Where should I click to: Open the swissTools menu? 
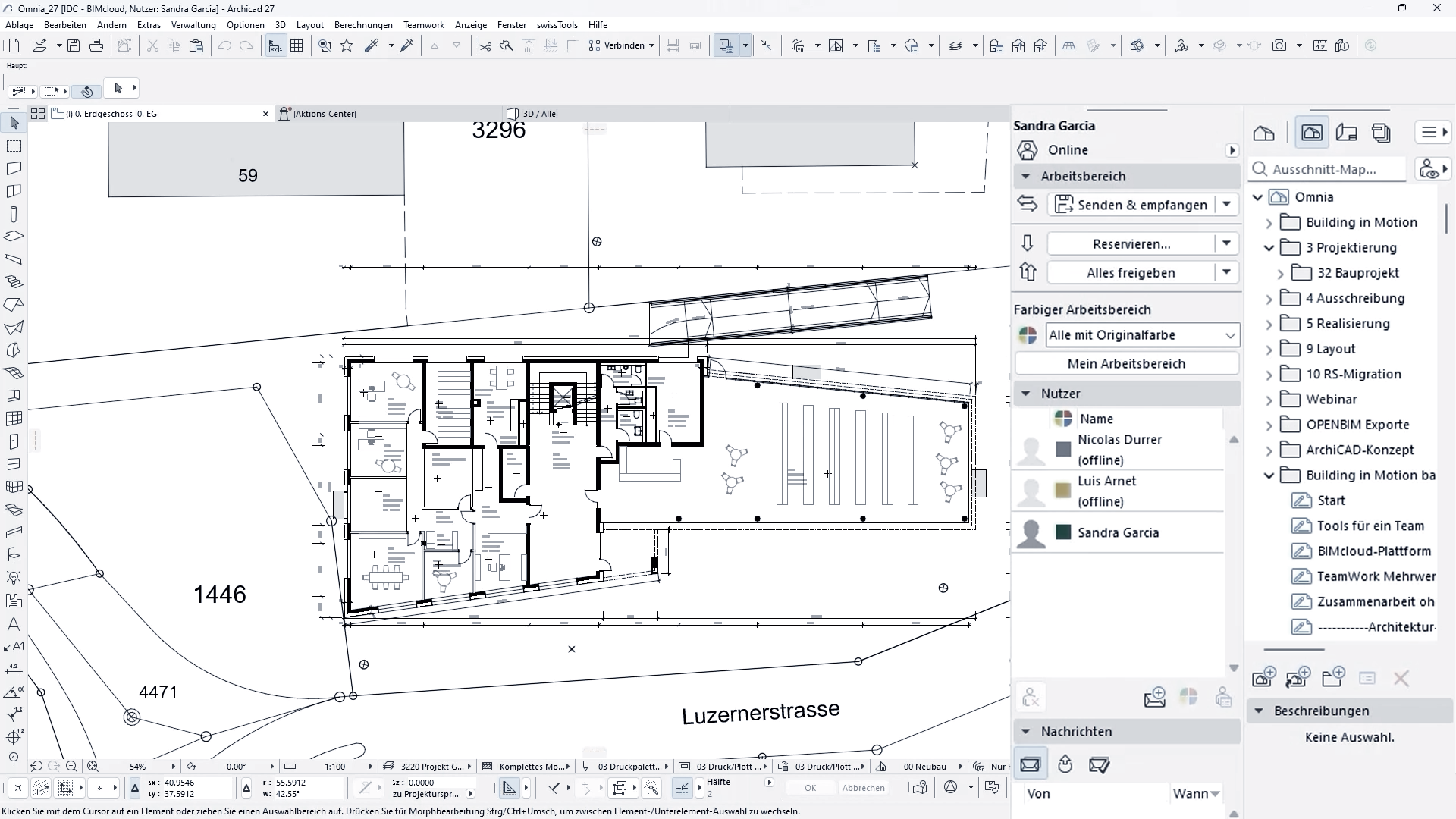tap(557, 25)
